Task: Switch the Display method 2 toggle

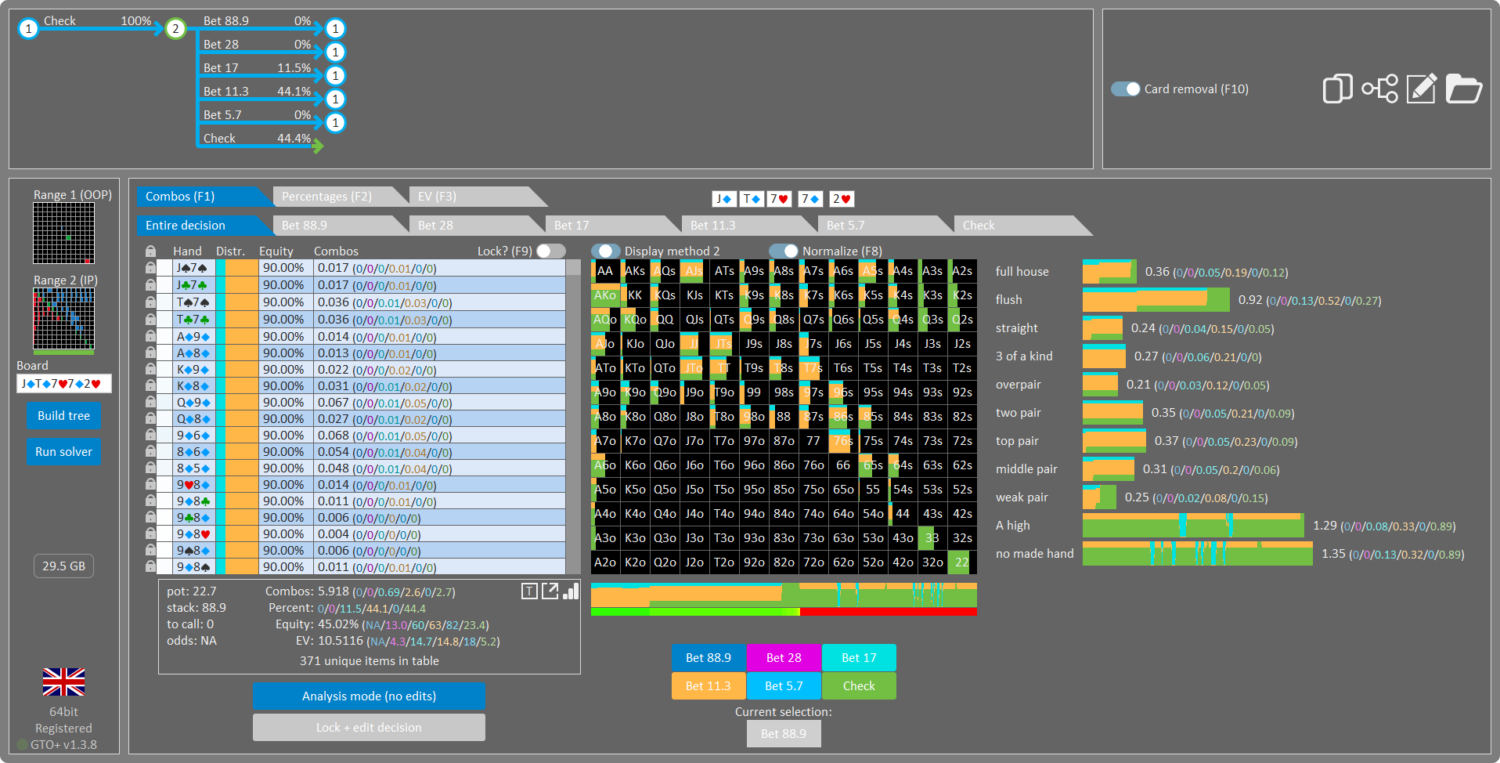Action: 606,251
